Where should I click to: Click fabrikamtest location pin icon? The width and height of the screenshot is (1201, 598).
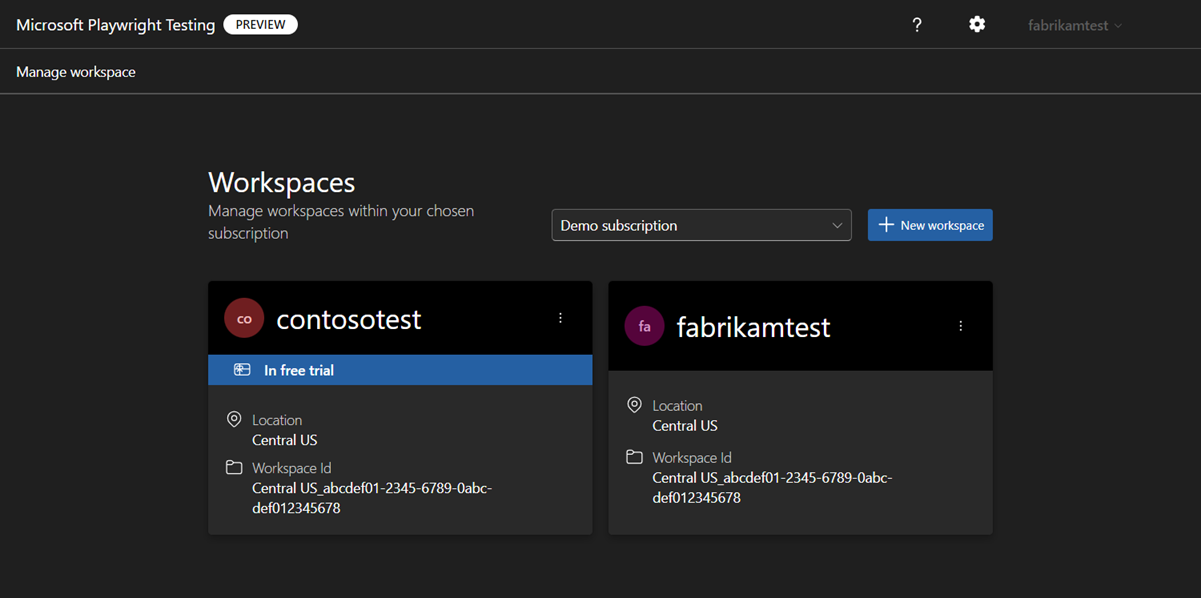634,405
